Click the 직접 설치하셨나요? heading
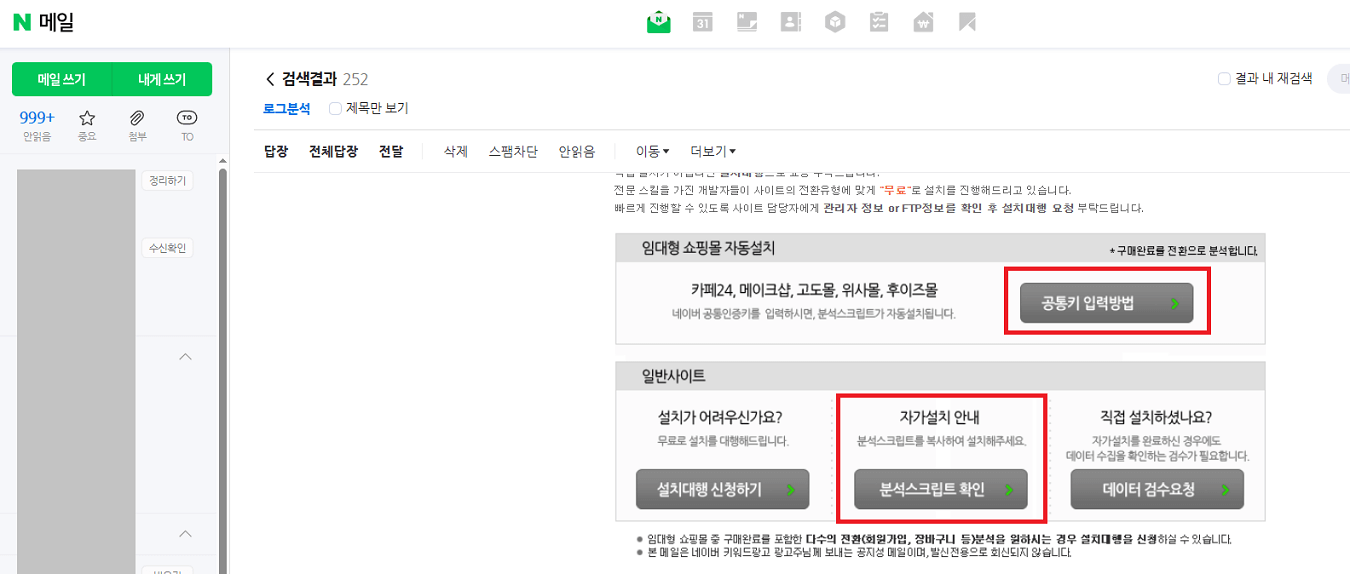Screen dimensions: 1350x574 point(1156,417)
